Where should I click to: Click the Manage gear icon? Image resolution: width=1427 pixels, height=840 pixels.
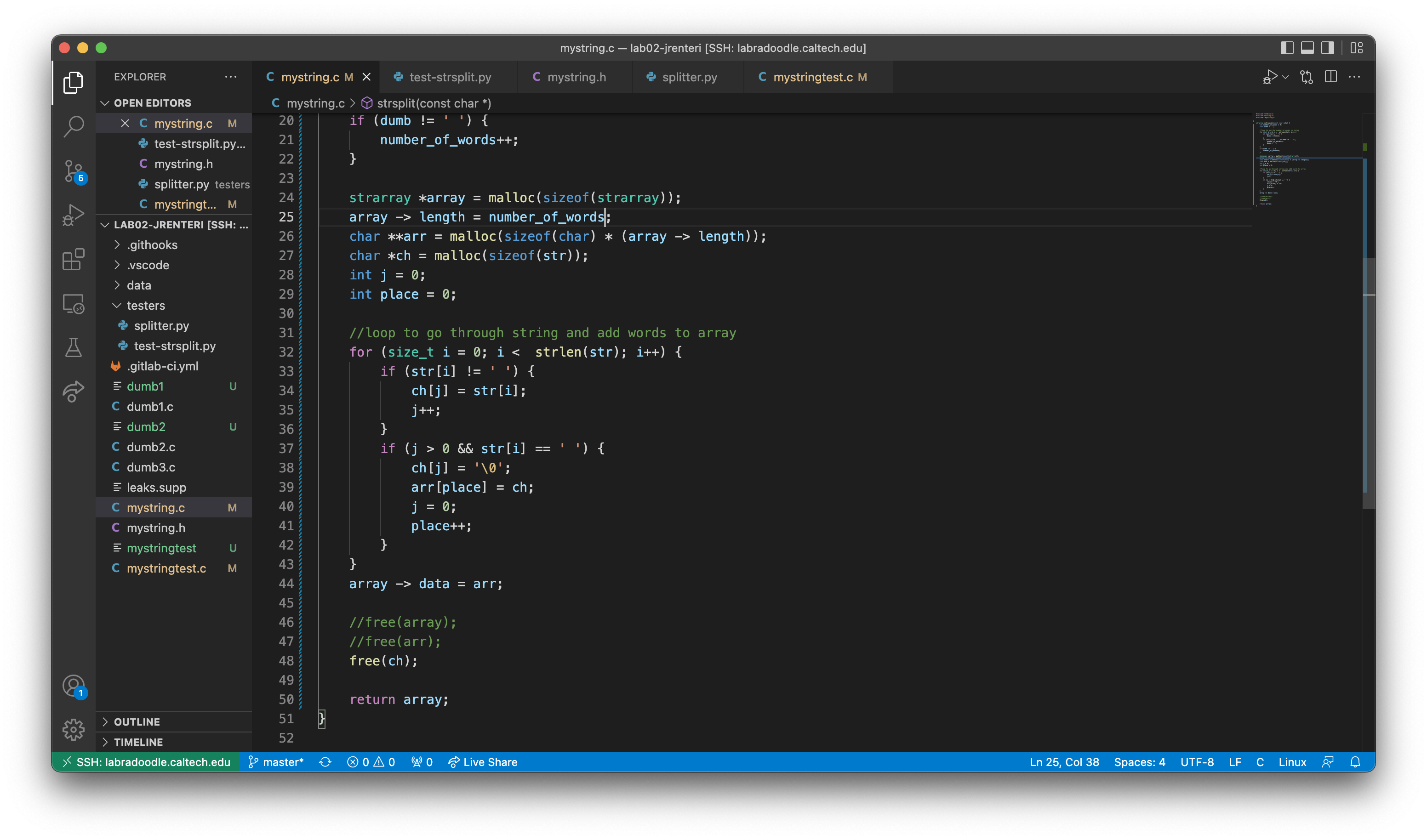(x=74, y=729)
